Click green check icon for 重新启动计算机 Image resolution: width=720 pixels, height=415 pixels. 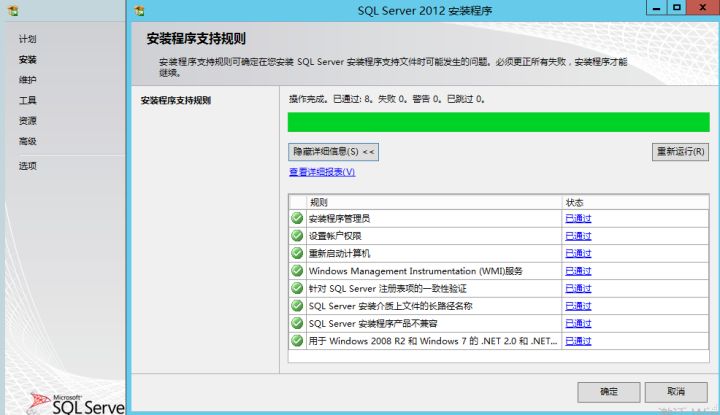297,253
